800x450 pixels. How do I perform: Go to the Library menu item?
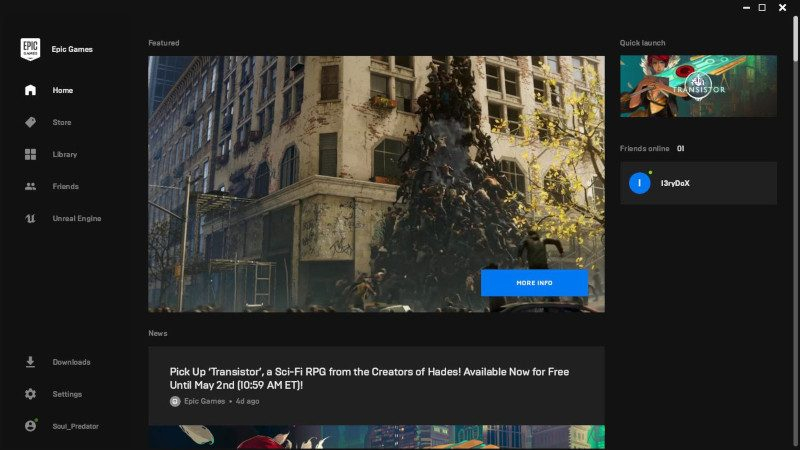point(65,155)
